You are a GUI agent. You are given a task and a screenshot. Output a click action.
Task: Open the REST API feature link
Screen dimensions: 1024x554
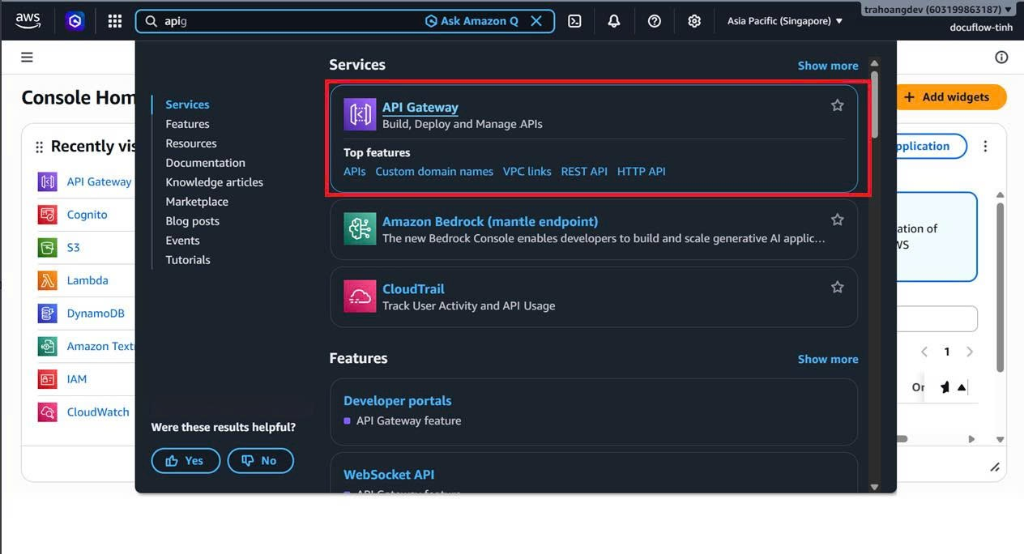[x=584, y=171]
